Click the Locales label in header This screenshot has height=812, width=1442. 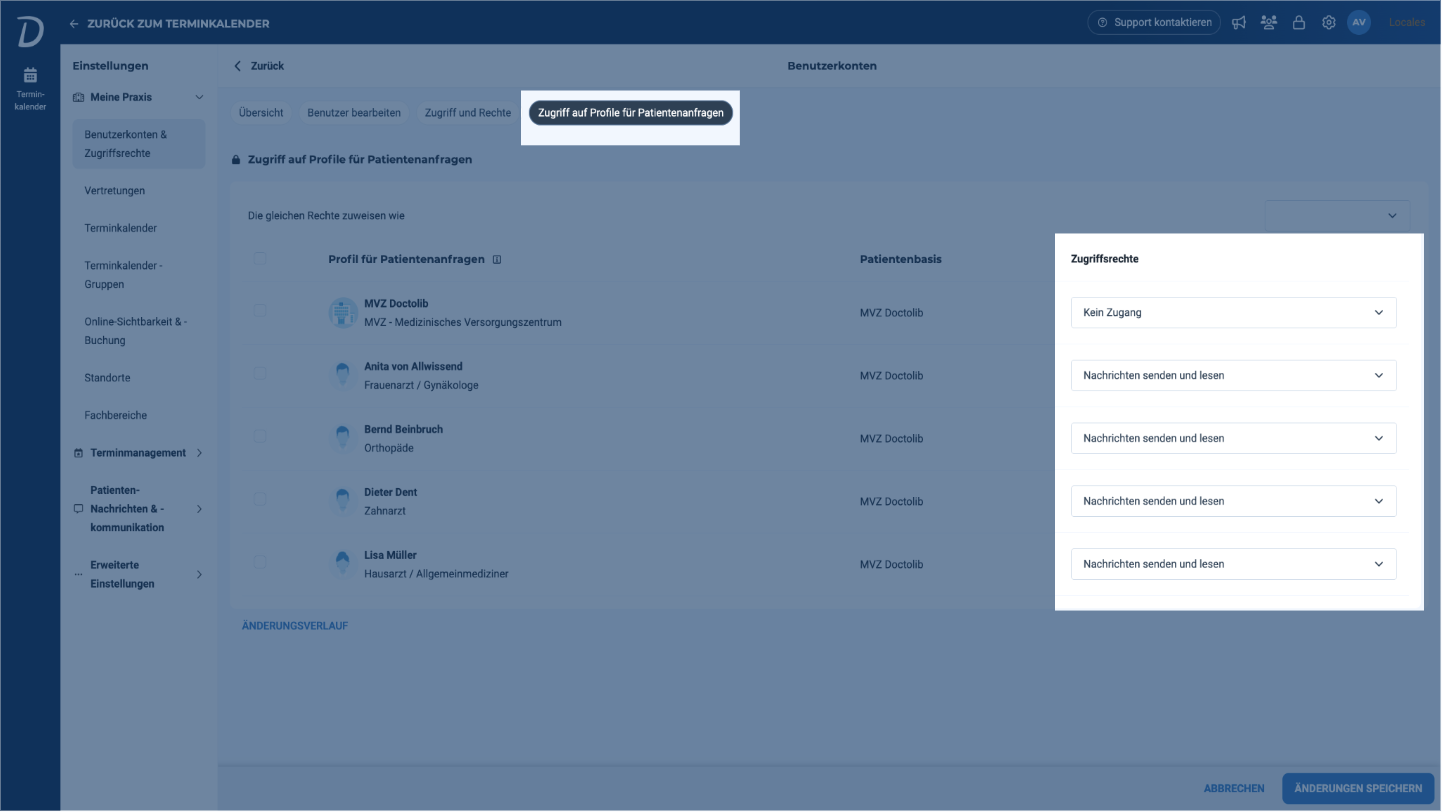(x=1407, y=22)
